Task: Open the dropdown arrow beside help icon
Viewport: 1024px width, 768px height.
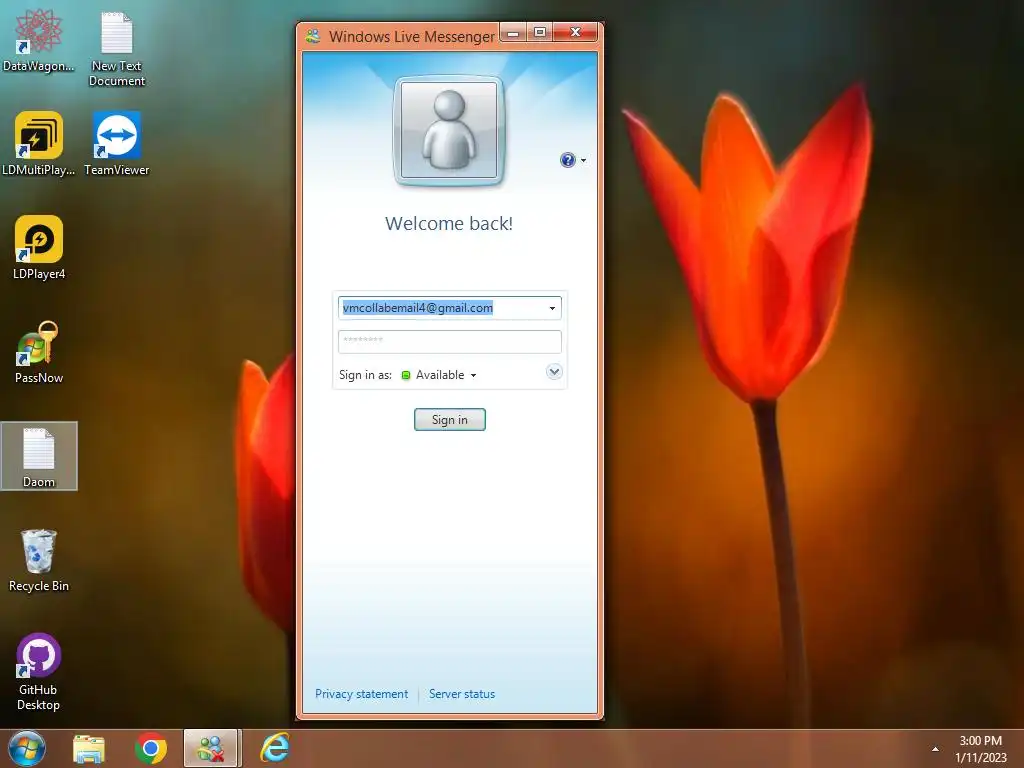Action: 583,160
